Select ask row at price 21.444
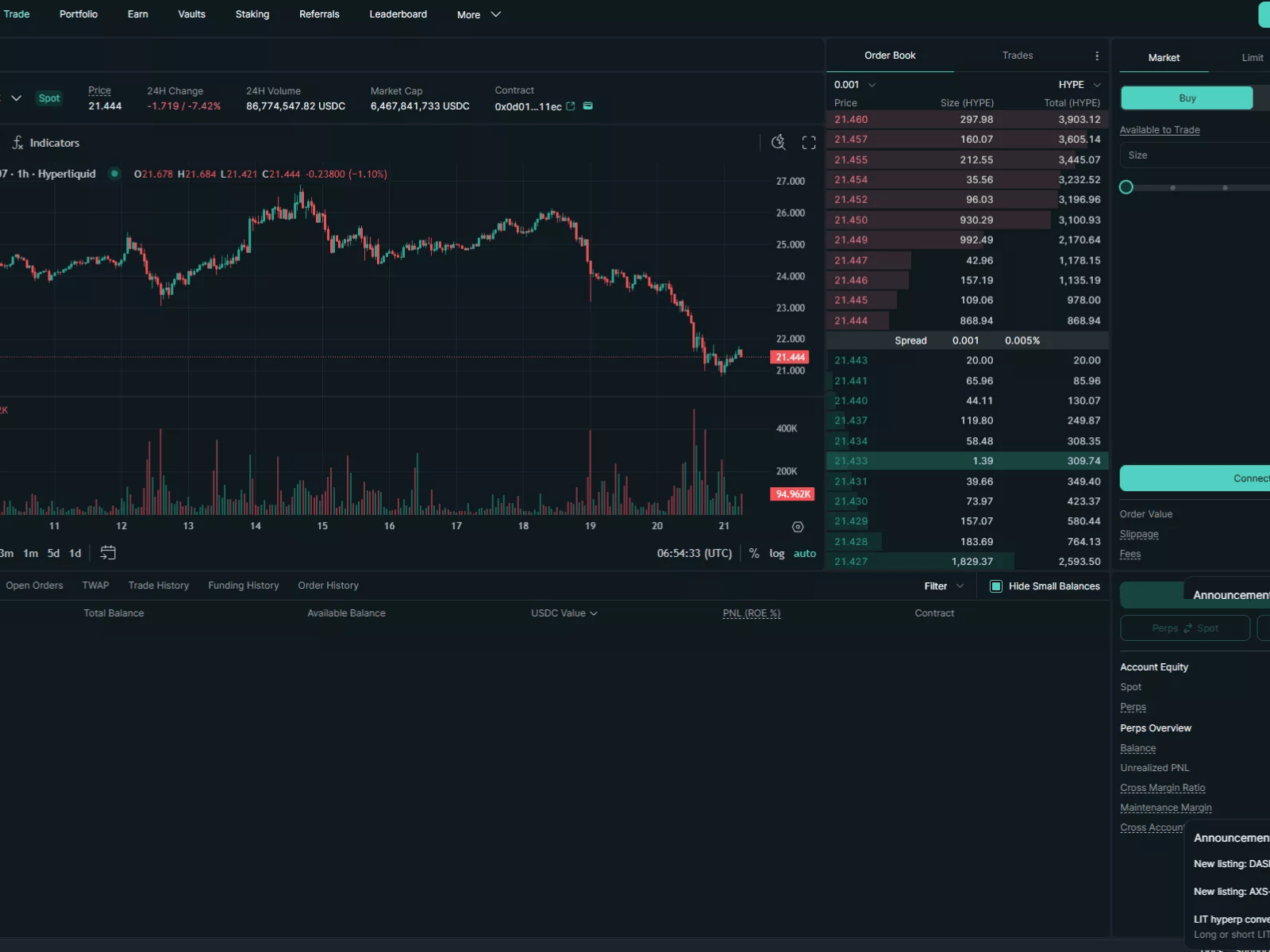 967,321
